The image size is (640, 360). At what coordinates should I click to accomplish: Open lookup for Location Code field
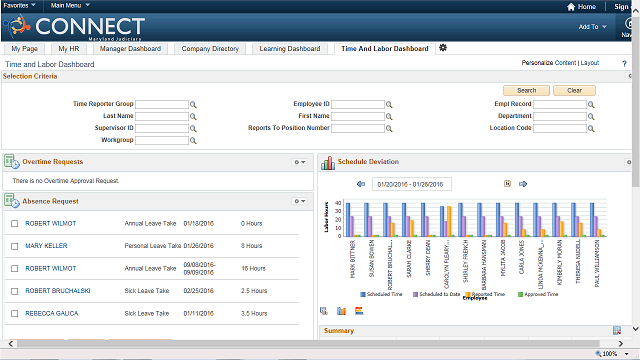coord(591,129)
